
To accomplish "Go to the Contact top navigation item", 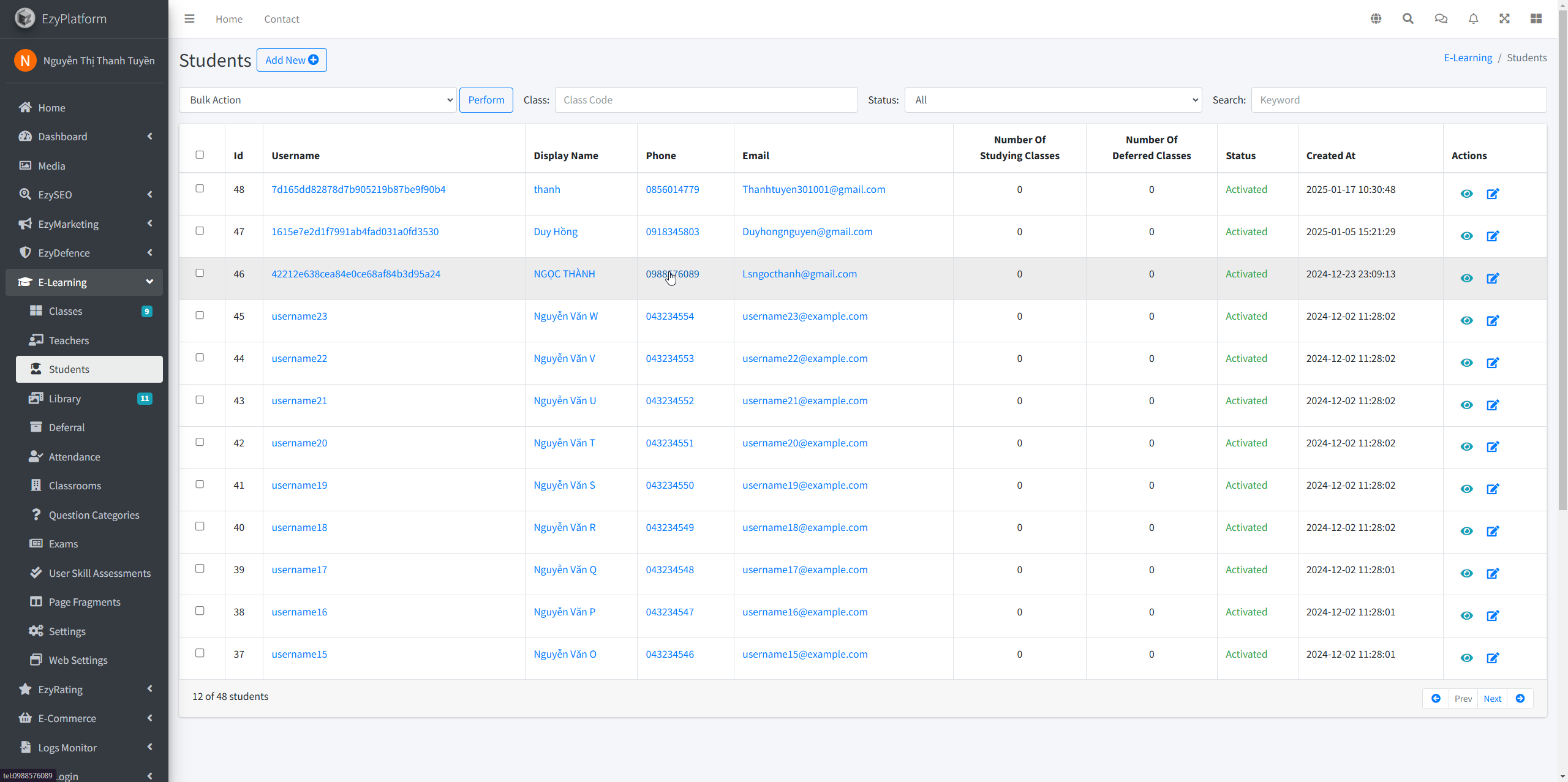I will click(281, 19).
